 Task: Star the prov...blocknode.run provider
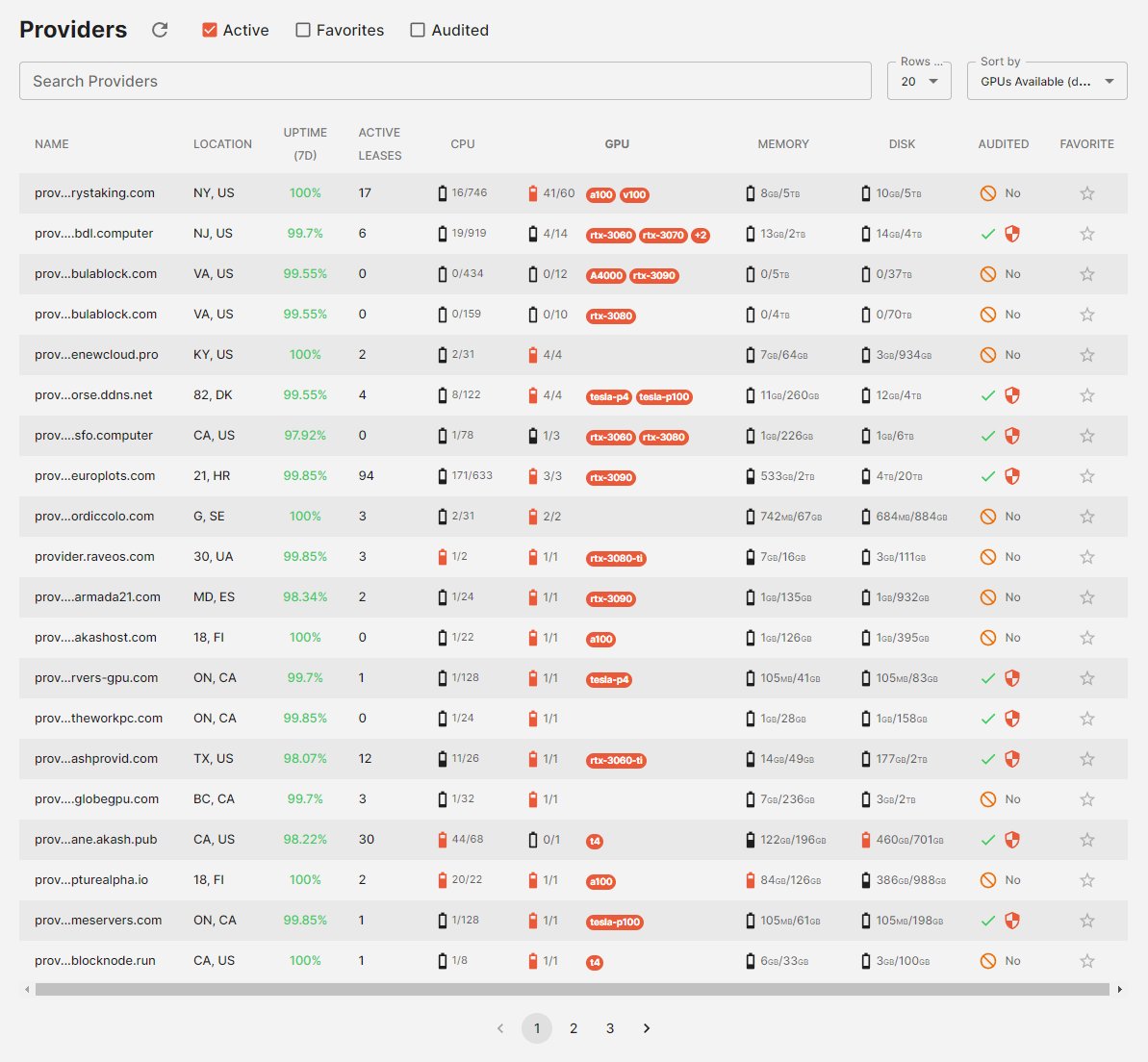1087,961
